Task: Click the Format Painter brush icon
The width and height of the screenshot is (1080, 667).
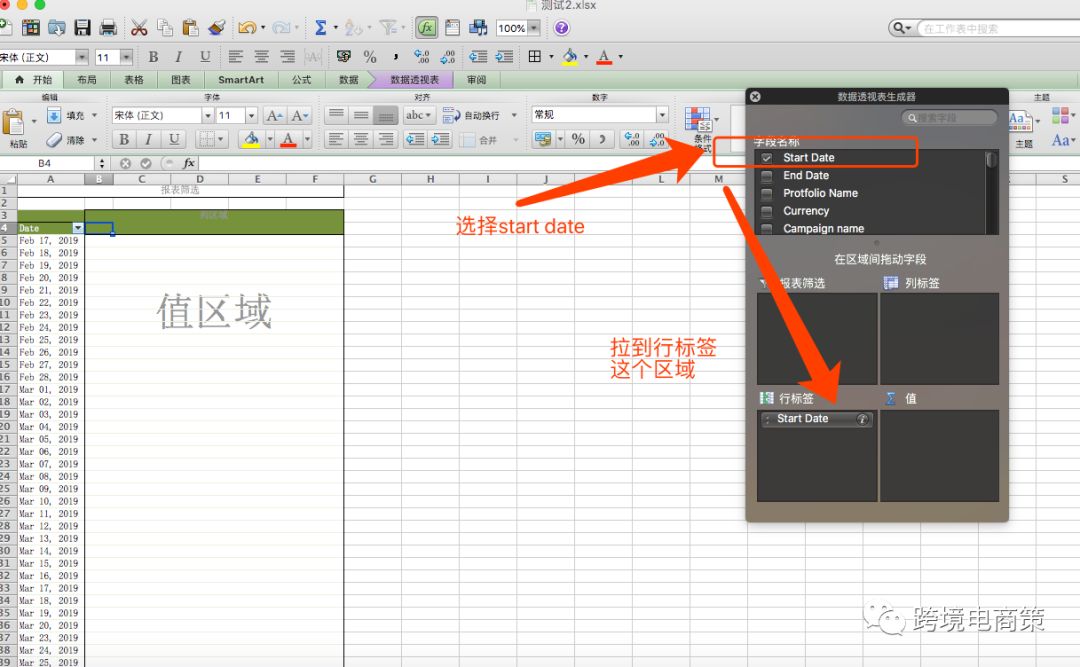Action: point(216,28)
